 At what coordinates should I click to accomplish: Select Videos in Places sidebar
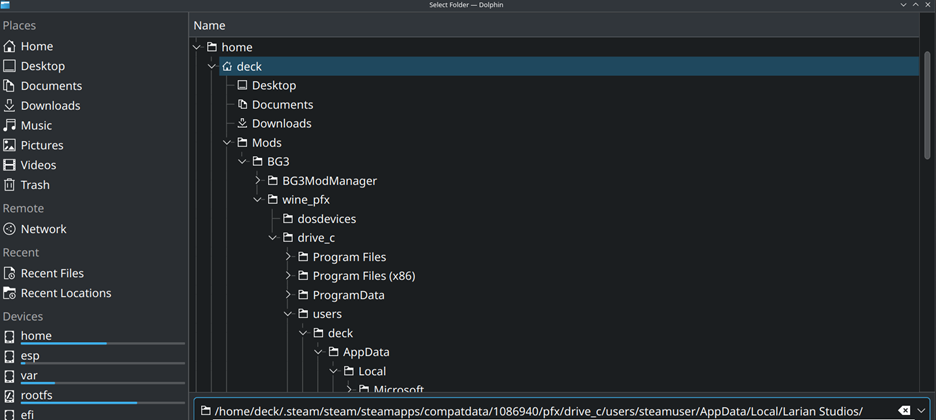(38, 165)
